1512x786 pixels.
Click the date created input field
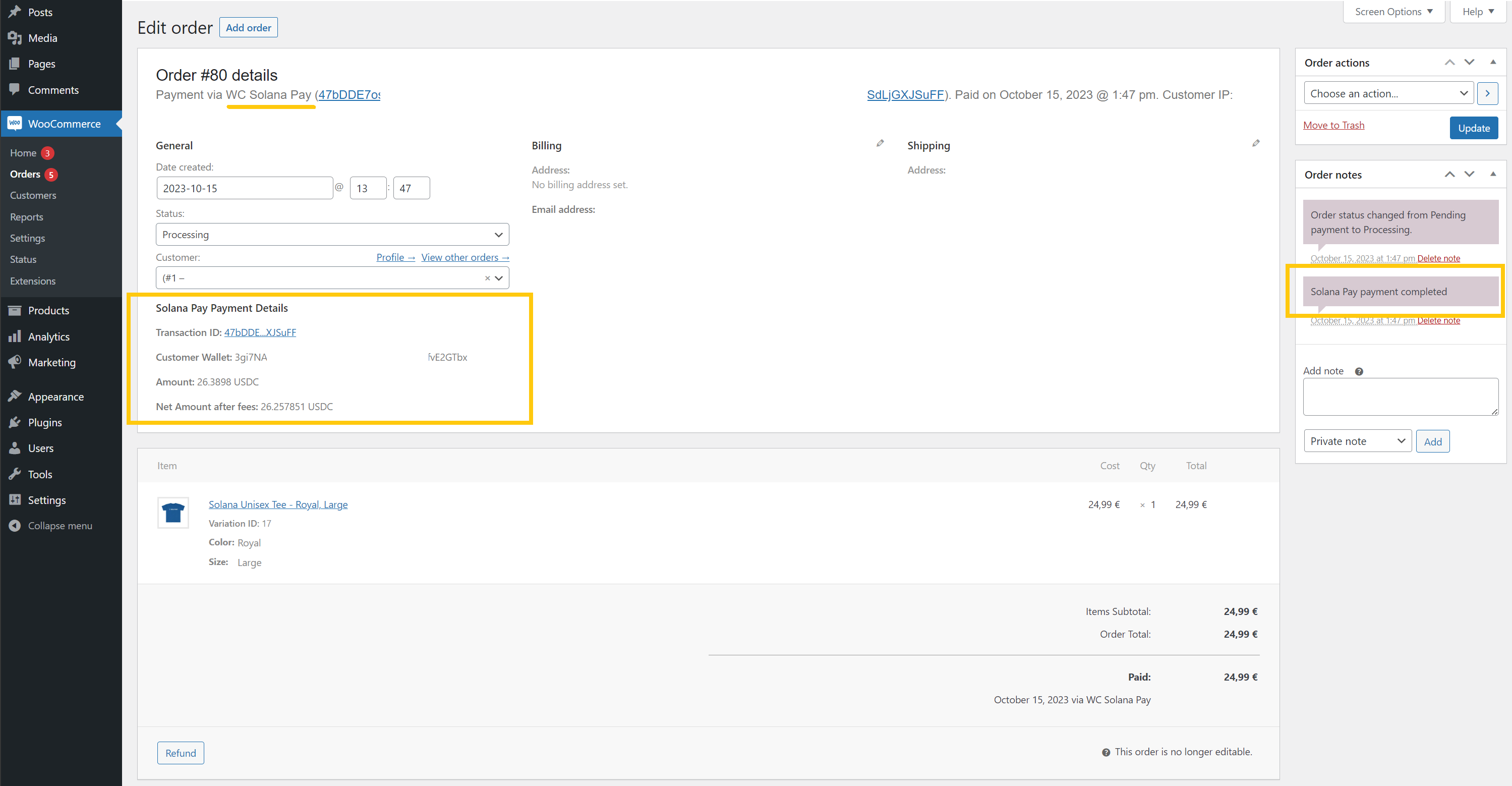click(x=244, y=189)
